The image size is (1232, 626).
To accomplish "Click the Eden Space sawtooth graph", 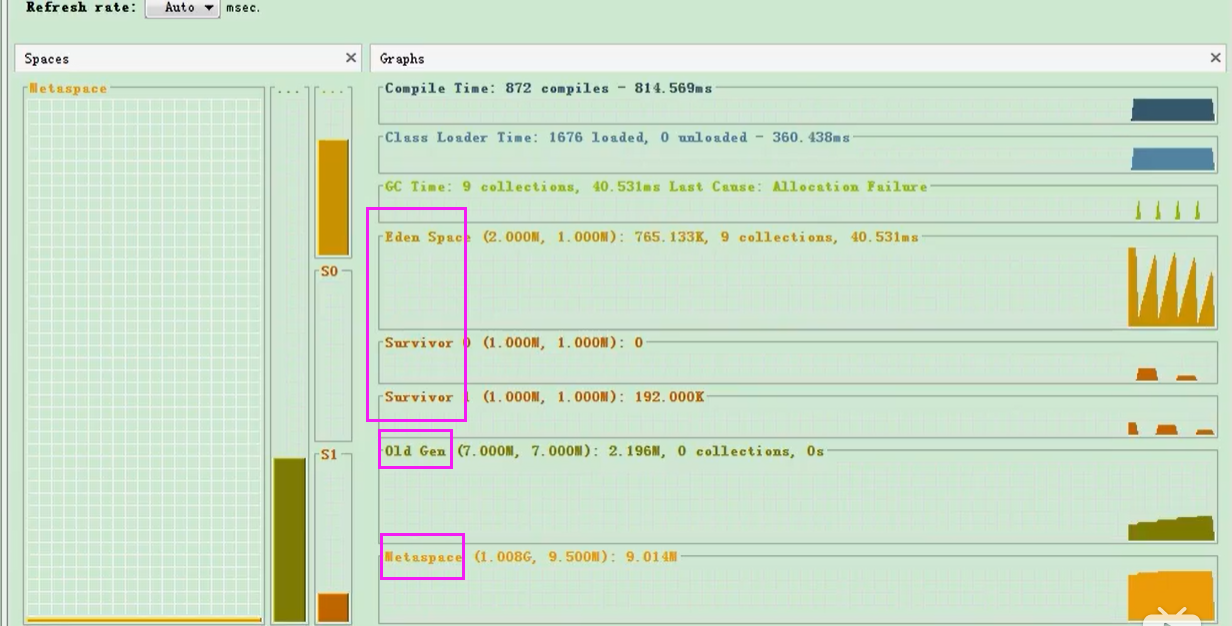I will tap(1171, 287).
